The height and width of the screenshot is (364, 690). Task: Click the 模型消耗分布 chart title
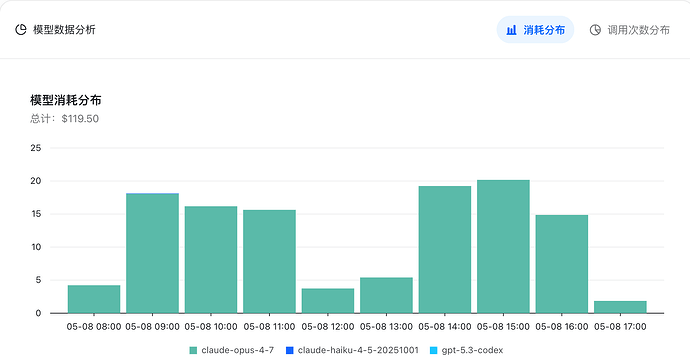66,100
